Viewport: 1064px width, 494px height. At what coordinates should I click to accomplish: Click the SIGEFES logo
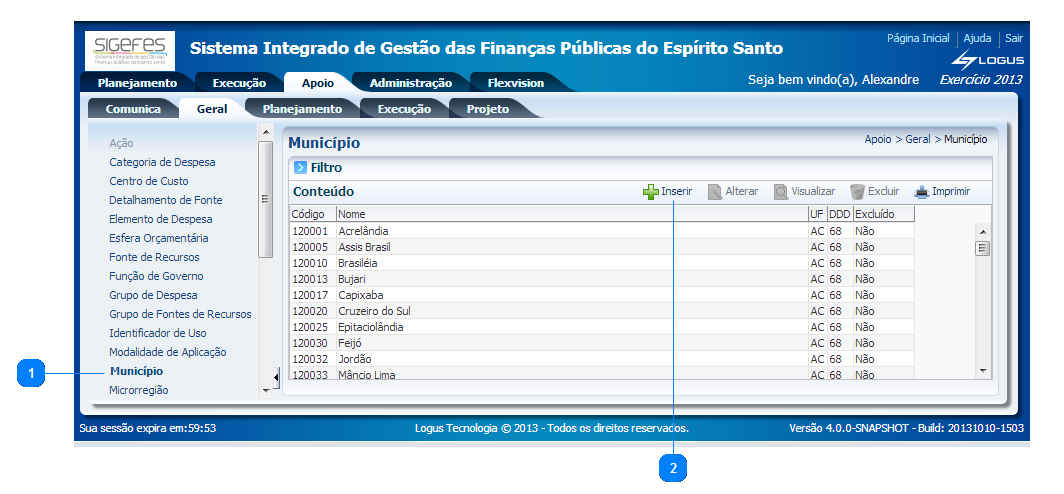[x=133, y=50]
